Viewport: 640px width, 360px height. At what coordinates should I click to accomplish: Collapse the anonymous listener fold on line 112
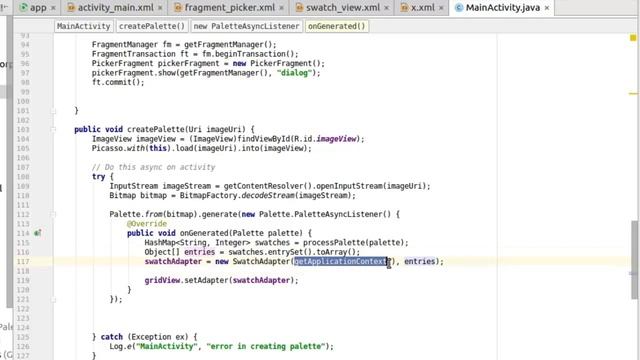pos(53,215)
